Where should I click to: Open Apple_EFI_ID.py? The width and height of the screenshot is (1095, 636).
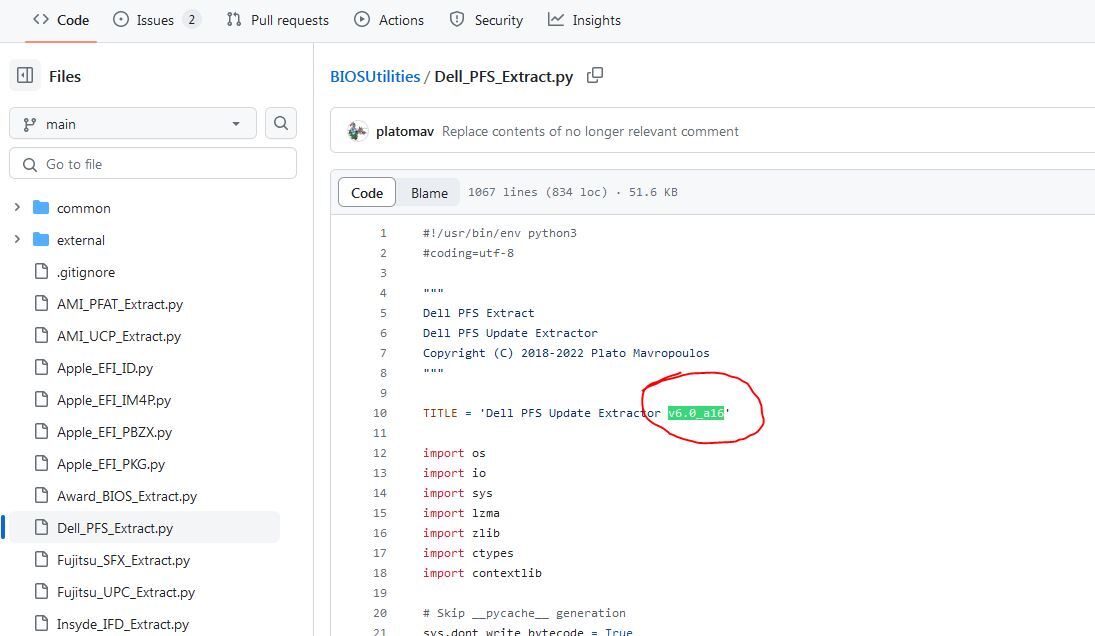coord(105,369)
